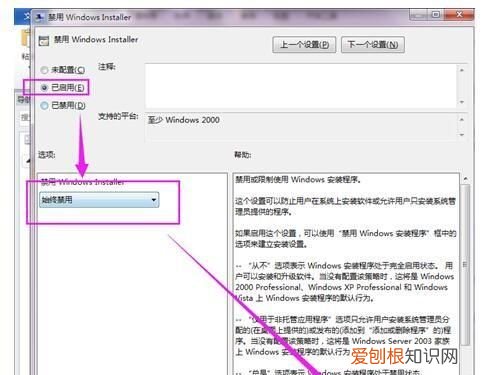Select the 已禁用(D) radio option
This screenshot has height=375, width=484.
(x=63, y=106)
